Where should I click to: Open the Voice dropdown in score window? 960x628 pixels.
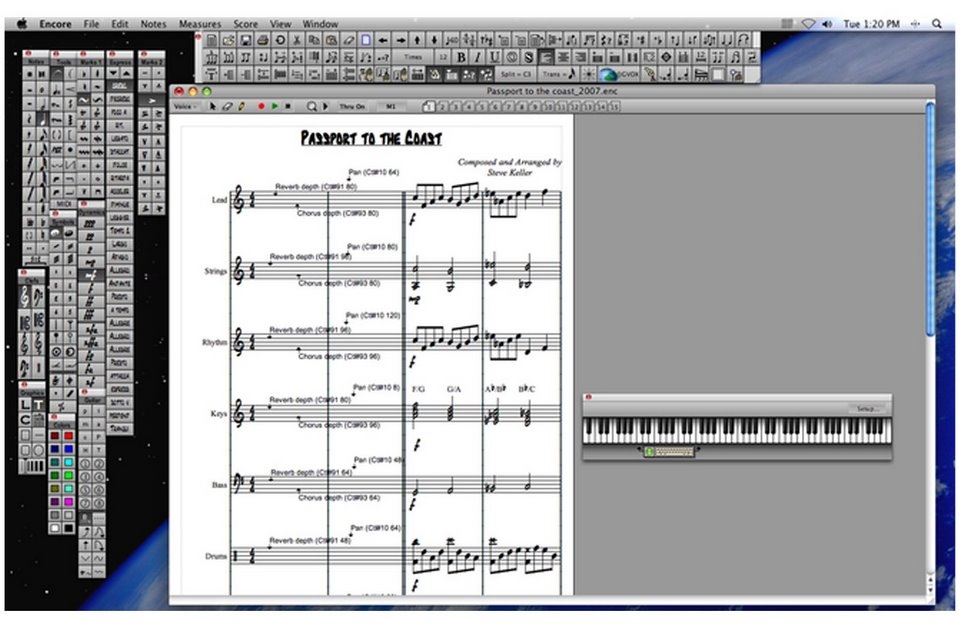185,107
